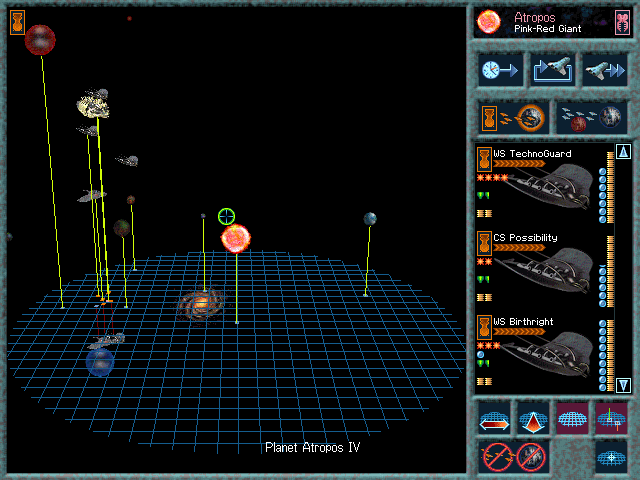Click the rotate grid horizontally button

click(x=494, y=418)
